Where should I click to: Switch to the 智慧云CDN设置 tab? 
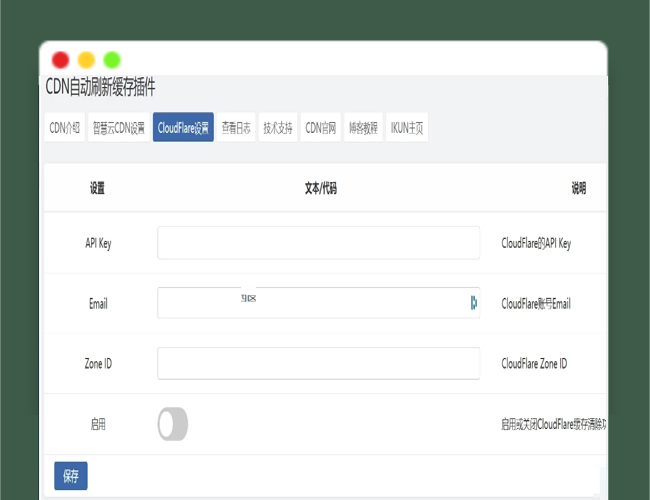pos(118,127)
